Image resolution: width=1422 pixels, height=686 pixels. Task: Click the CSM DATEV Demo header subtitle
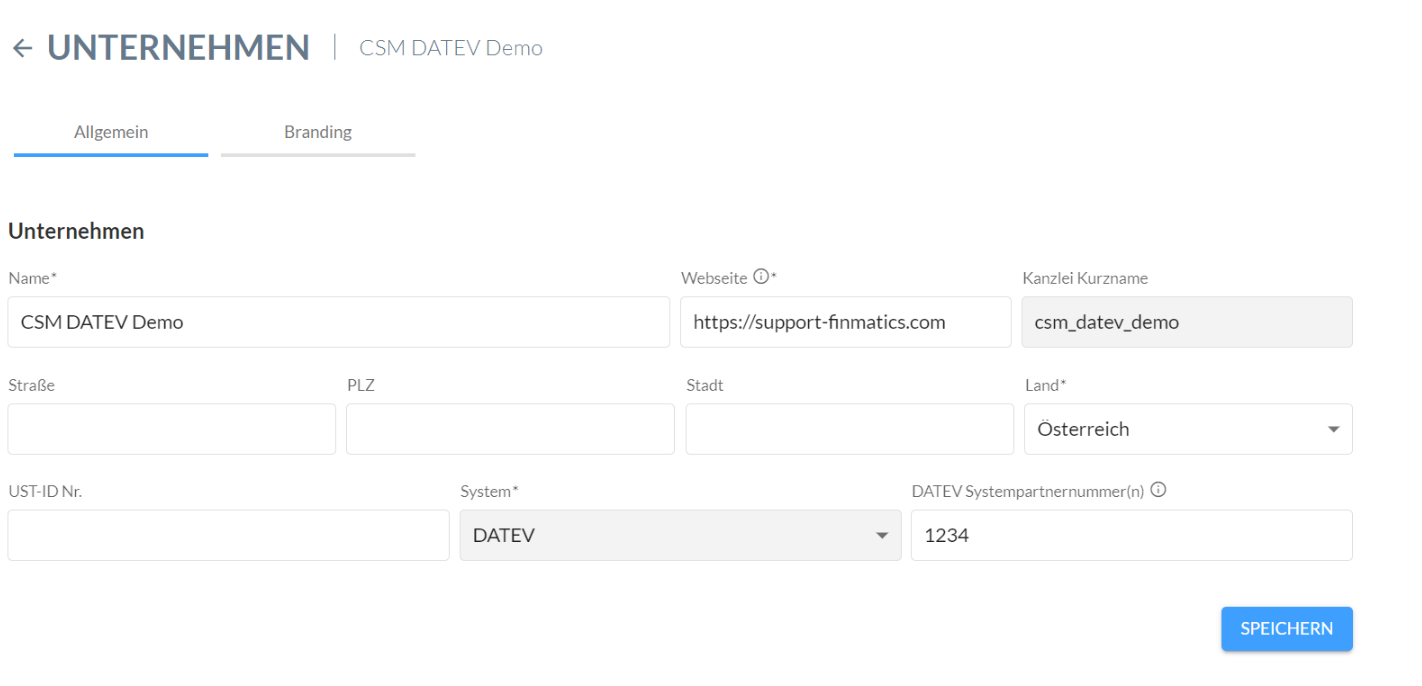tap(451, 48)
